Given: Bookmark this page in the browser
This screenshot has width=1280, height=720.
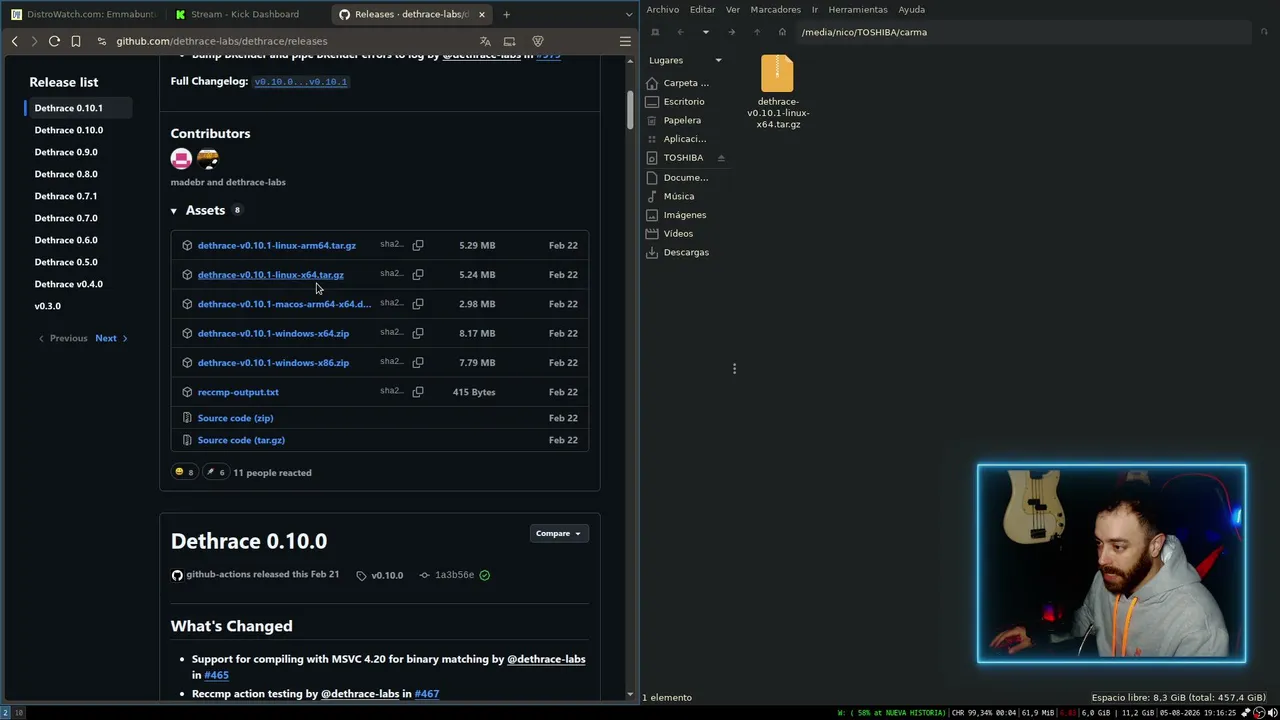Looking at the screenshot, I should pos(75,41).
